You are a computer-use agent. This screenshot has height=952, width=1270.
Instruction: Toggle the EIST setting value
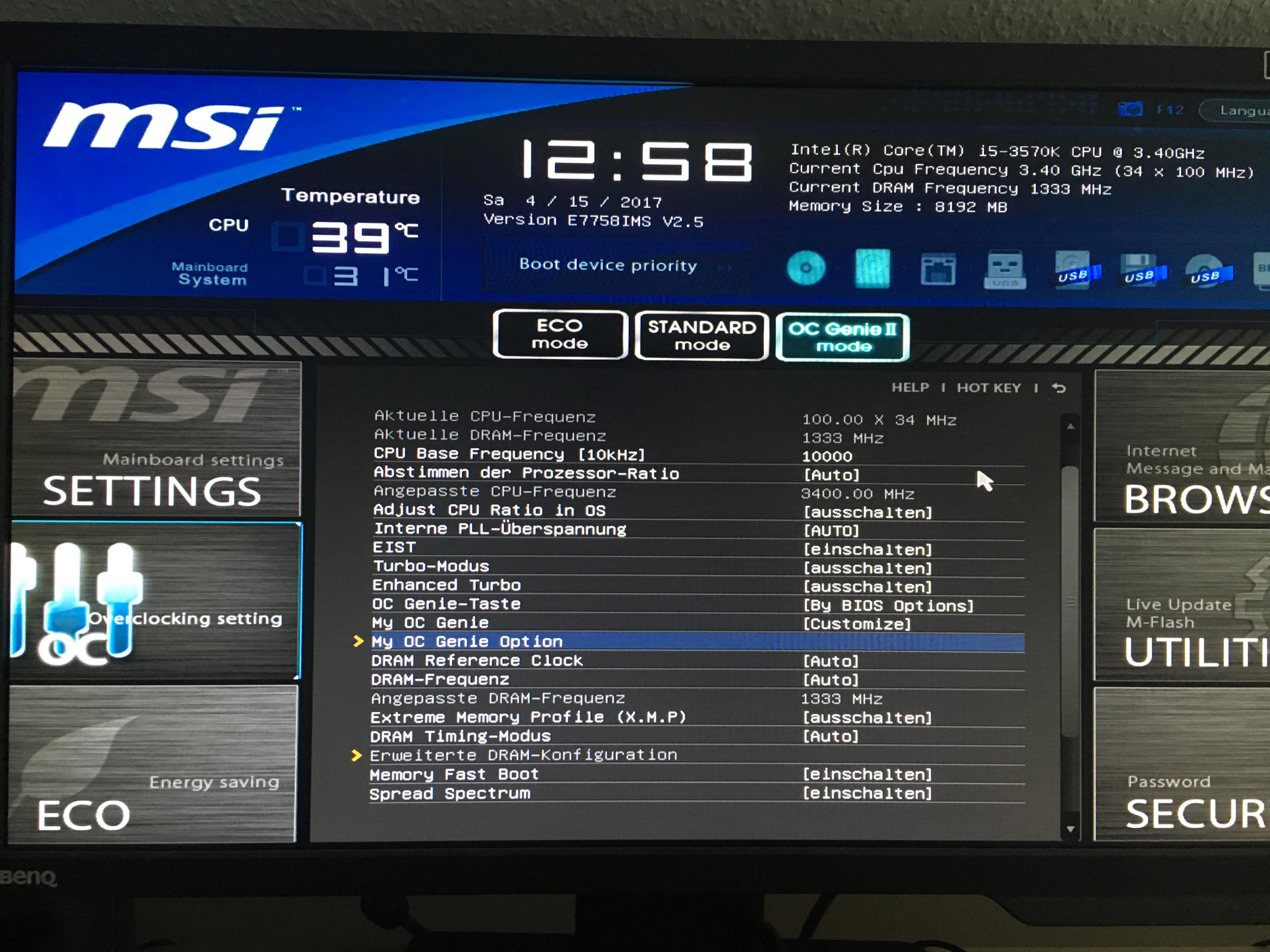[867, 550]
